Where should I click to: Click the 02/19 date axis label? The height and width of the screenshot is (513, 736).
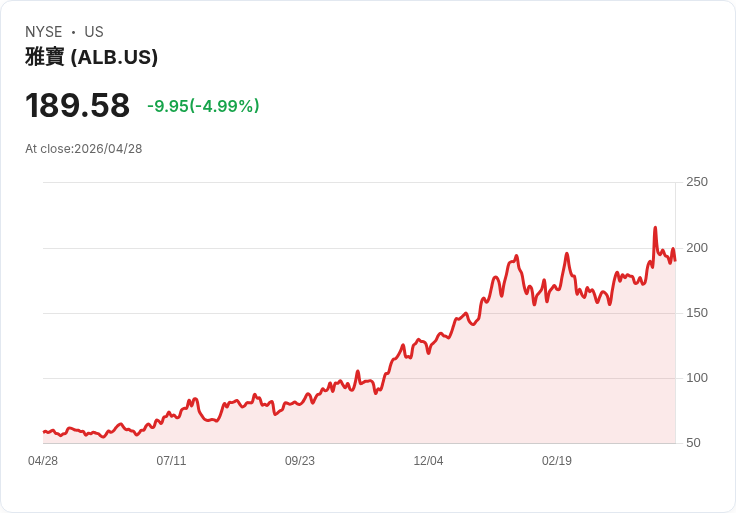[x=557, y=461]
